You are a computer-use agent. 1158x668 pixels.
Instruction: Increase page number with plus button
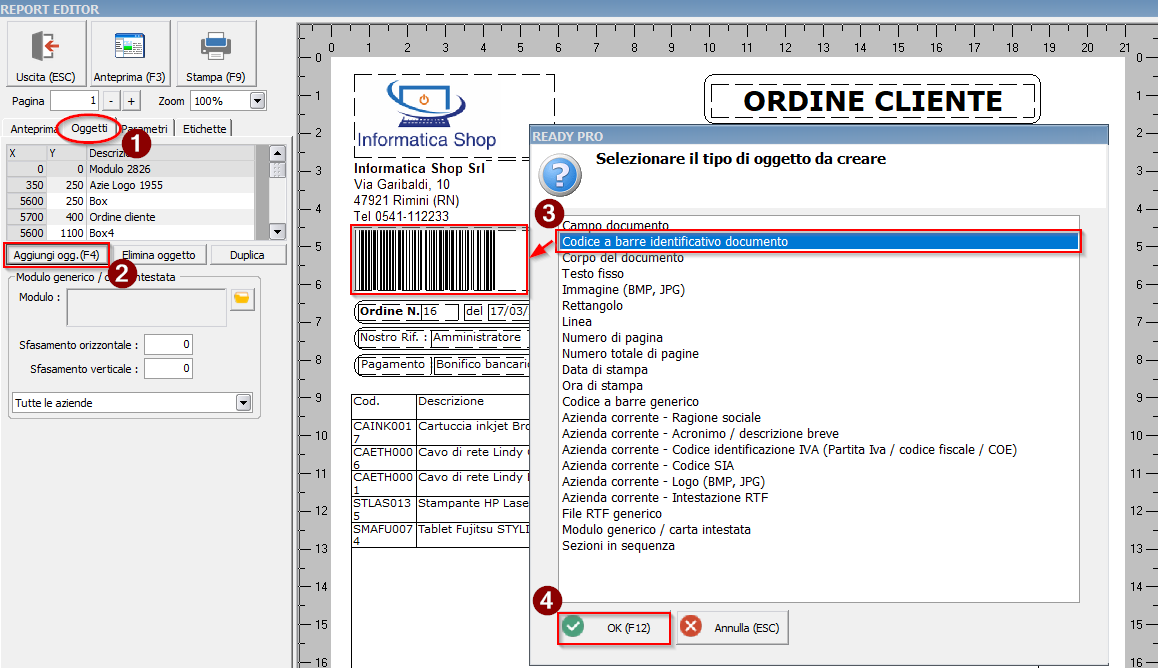(x=131, y=101)
